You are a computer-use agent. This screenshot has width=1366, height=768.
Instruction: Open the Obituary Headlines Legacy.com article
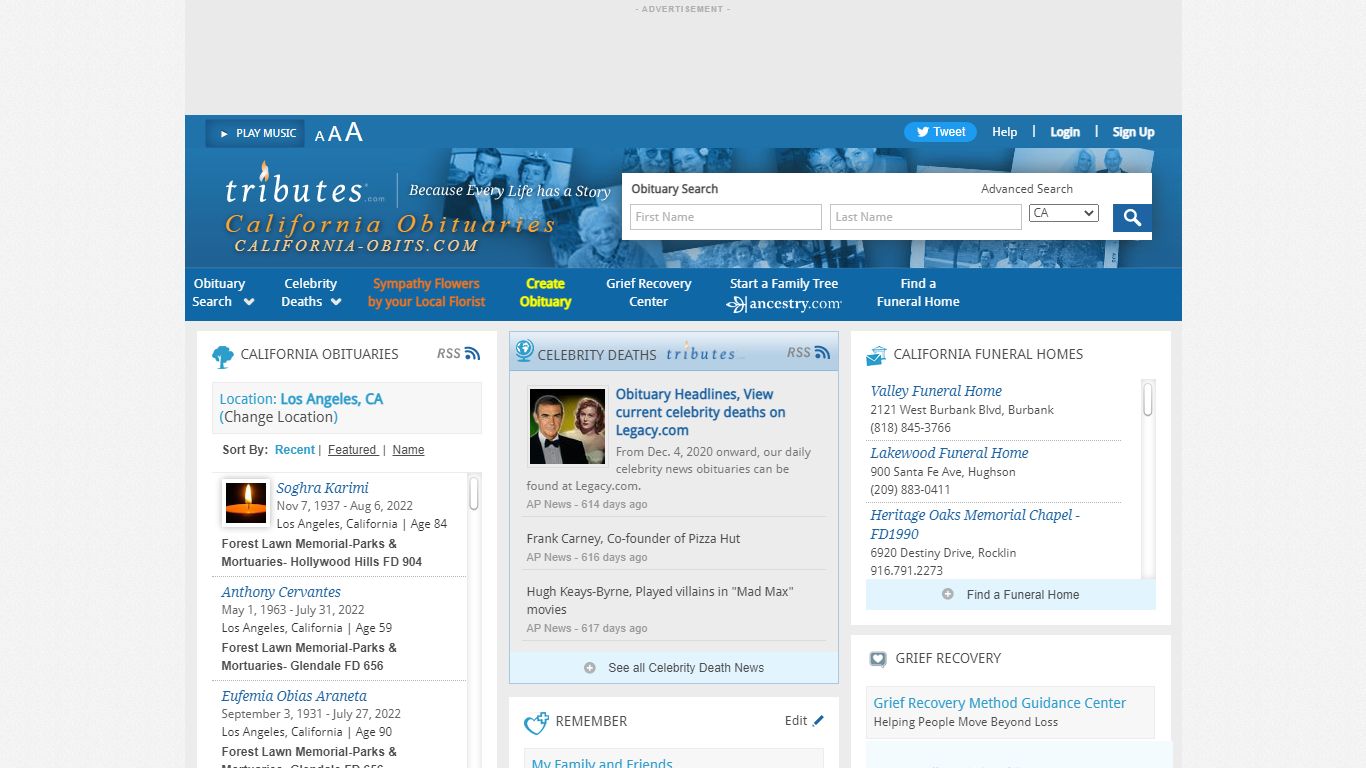700,412
